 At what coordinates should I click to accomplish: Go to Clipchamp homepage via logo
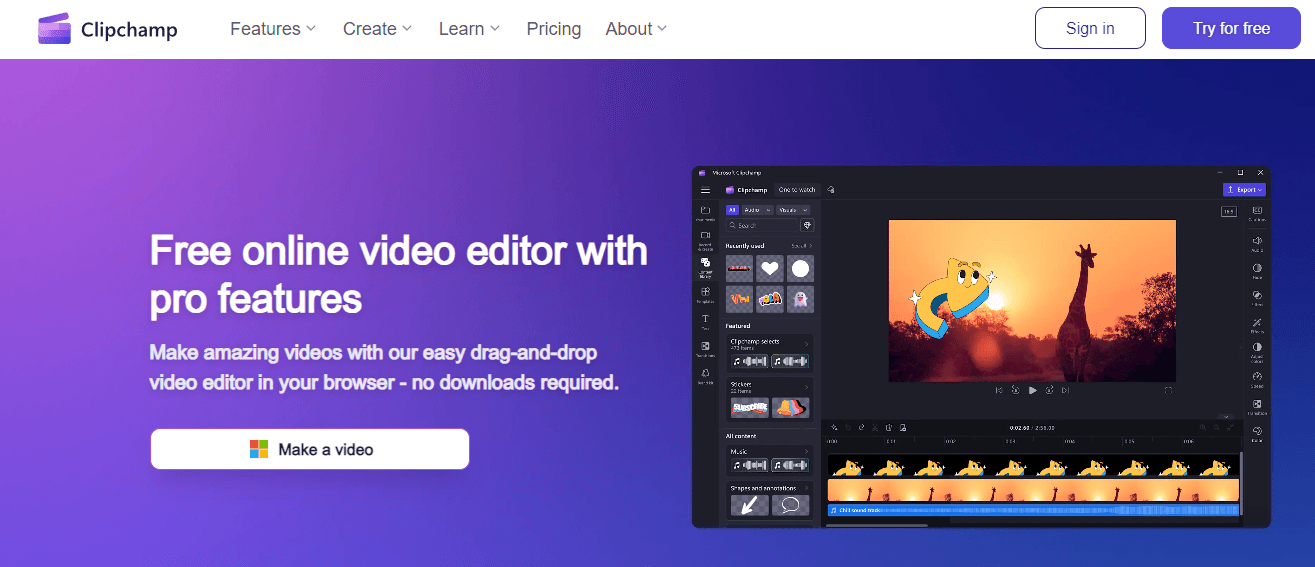click(x=108, y=29)
